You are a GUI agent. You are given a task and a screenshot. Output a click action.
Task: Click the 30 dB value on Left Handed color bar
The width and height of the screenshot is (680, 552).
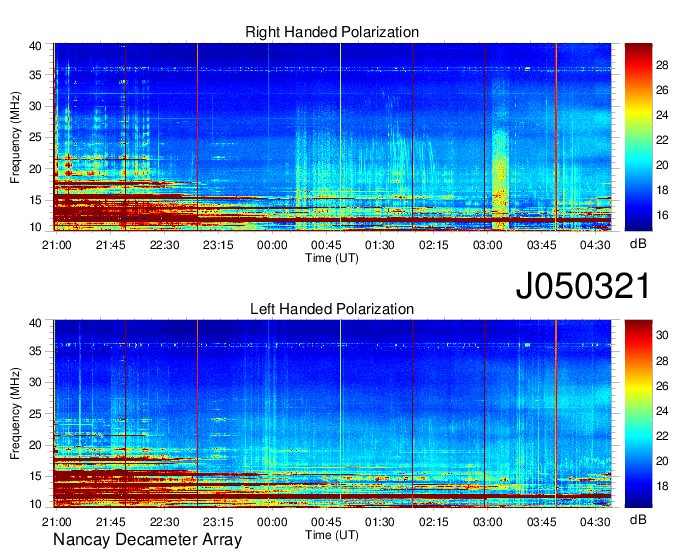coord(662,335)
